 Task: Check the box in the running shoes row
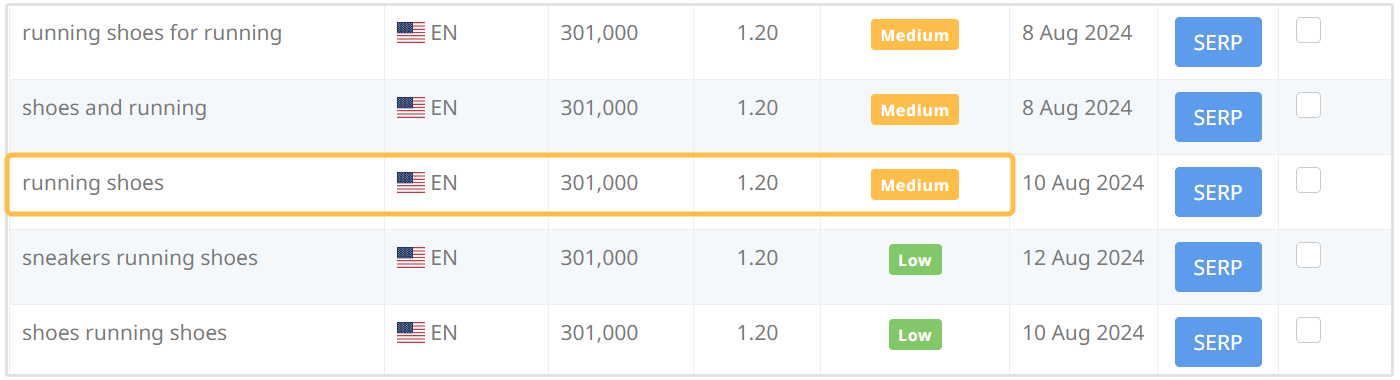[x=1308, y=180]
